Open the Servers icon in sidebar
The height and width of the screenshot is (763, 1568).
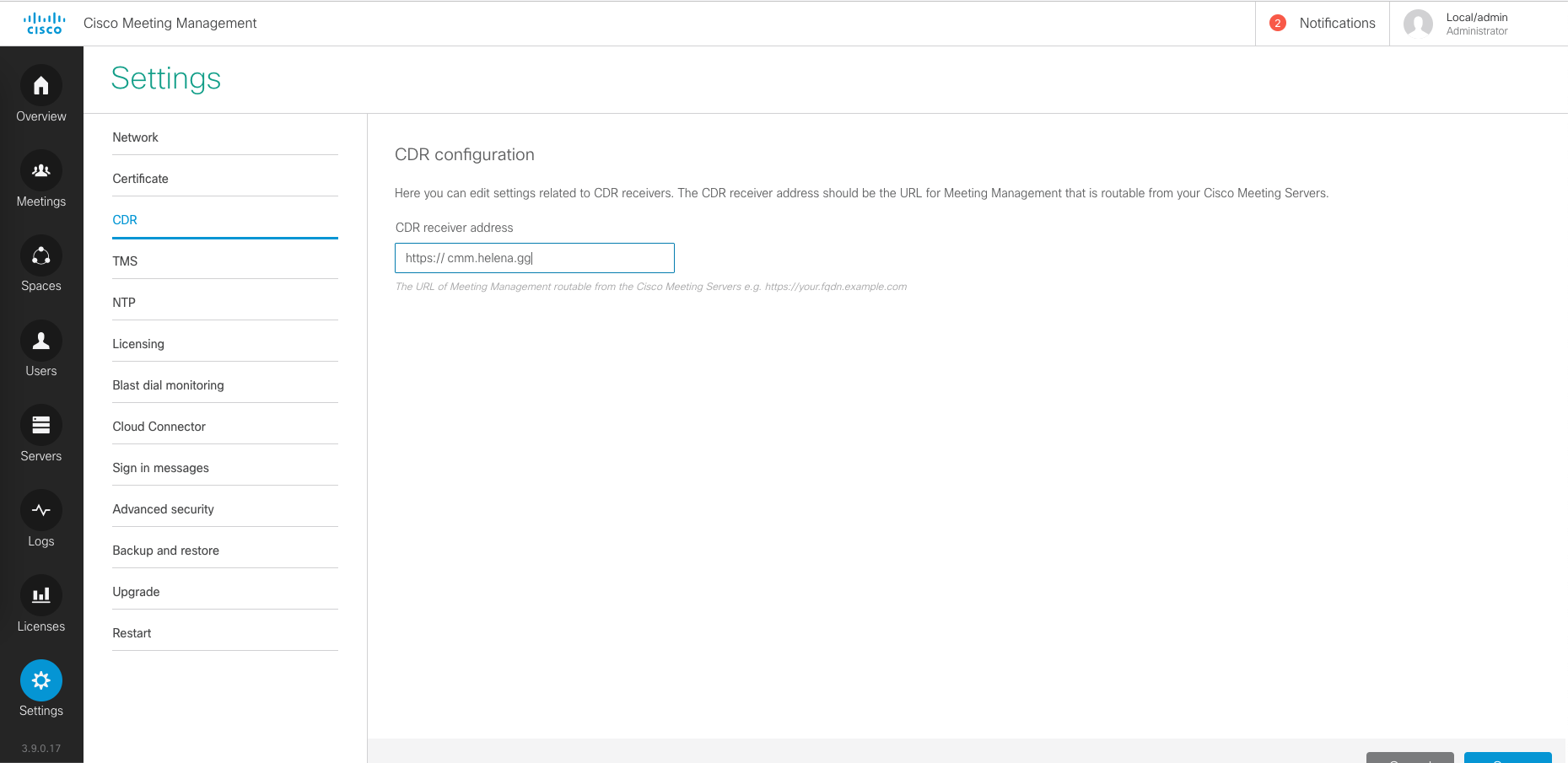(x=40, y=426)
